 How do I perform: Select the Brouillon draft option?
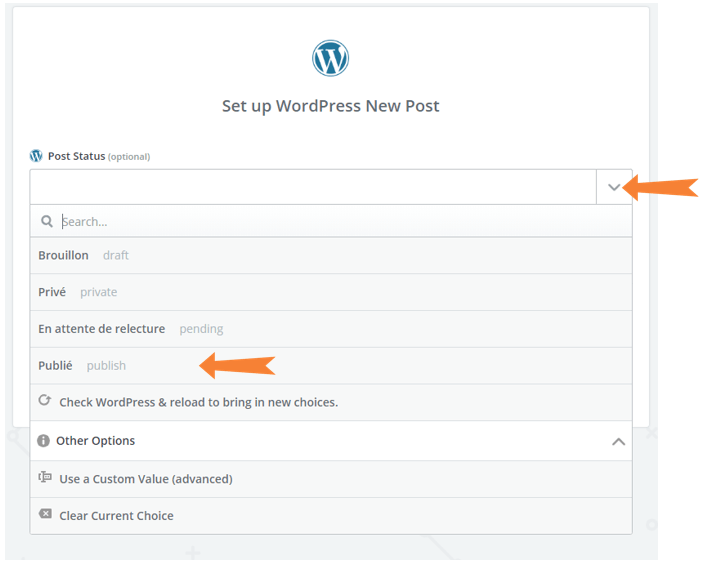point(331,255)
